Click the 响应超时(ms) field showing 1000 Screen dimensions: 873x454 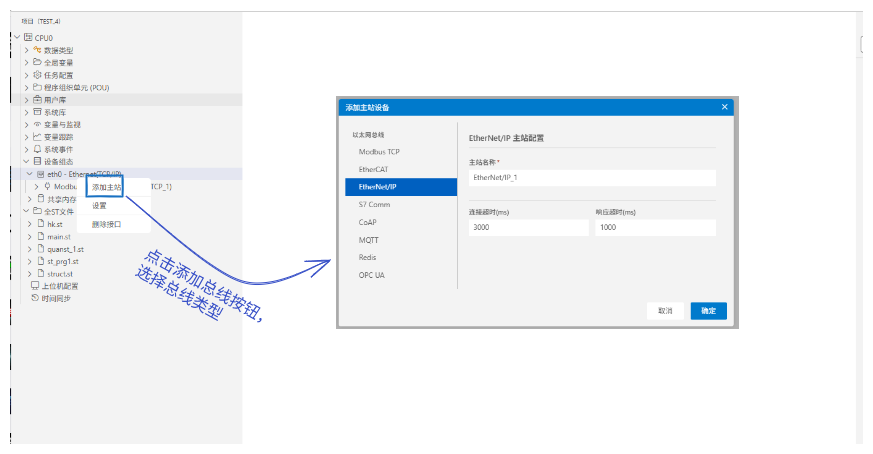click(655, 227)
